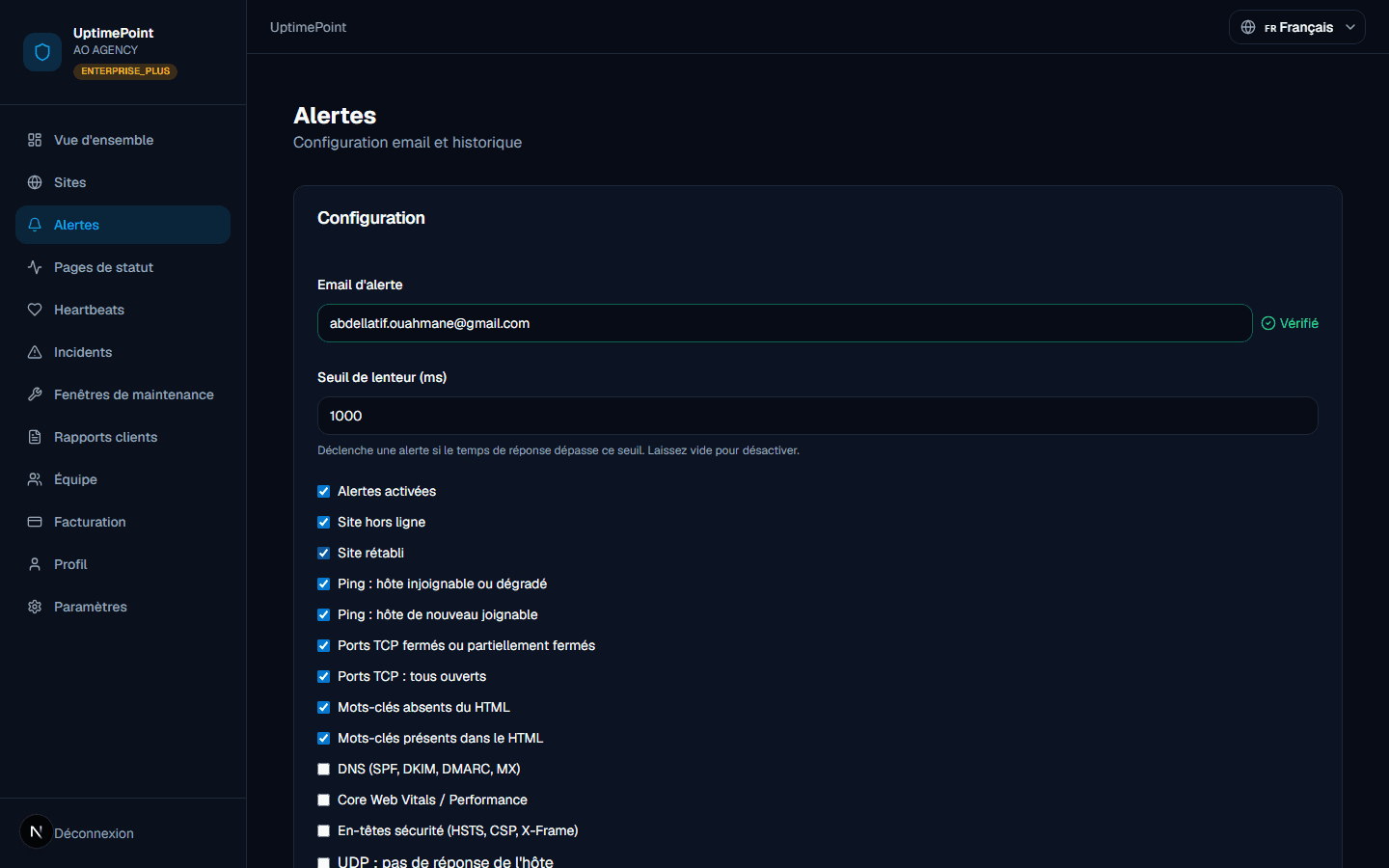Viewport: 1389px width, 868px height.
Task: Click the Pages de statut activity icon
Action: 35,267
